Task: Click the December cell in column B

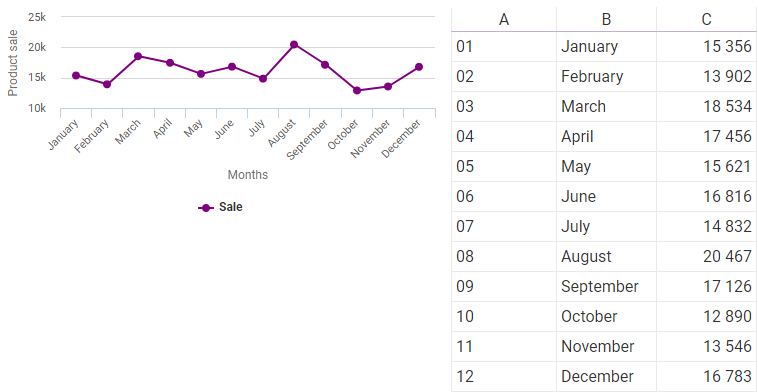Action: (606, 376)
